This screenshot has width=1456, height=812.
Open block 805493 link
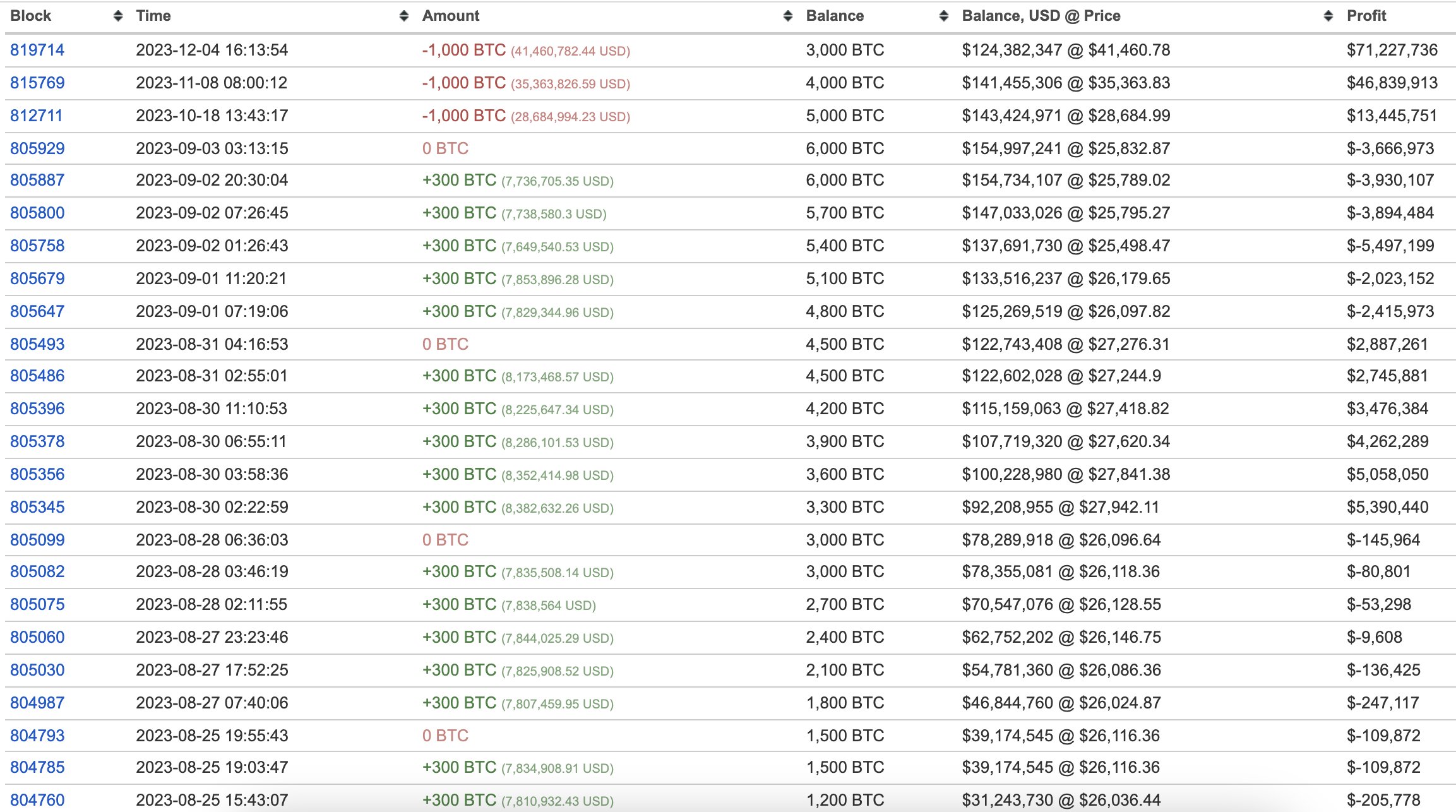[x=37, y=344]
